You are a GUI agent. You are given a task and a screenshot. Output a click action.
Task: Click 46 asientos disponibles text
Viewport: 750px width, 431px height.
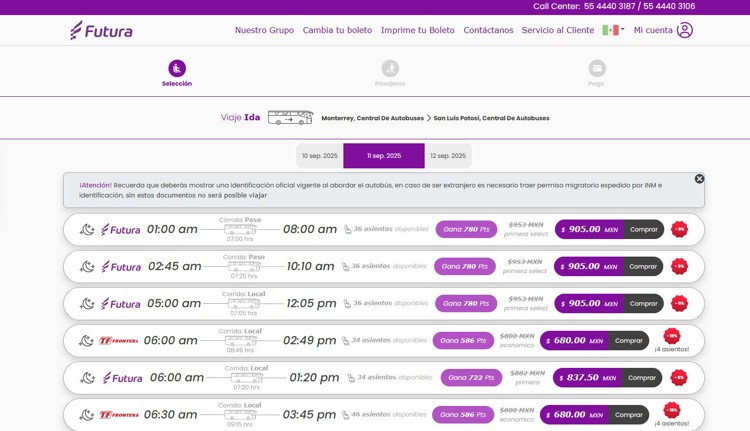tap(389, 414)
